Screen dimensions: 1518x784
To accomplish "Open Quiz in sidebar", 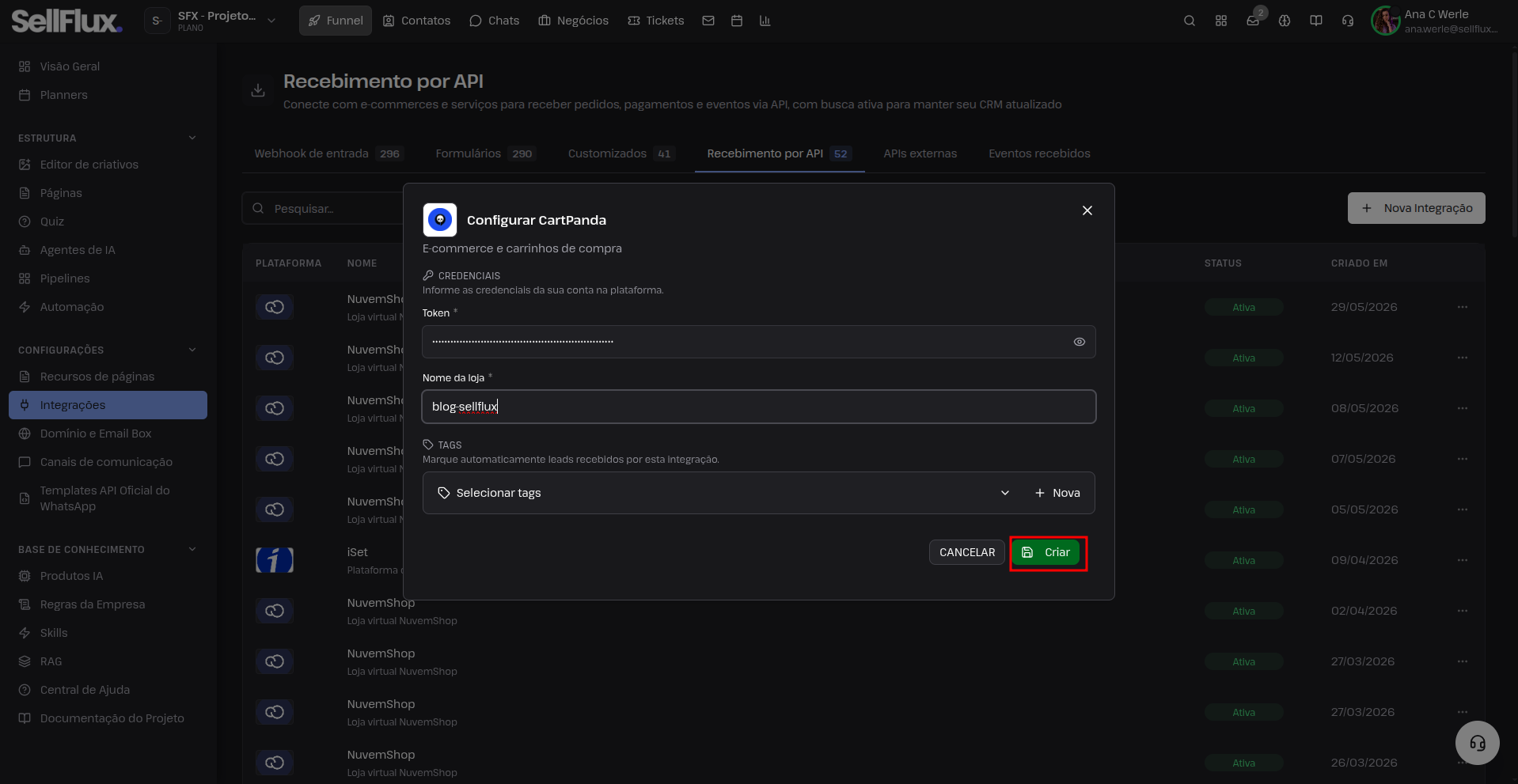I will click(x=108, y=222).
